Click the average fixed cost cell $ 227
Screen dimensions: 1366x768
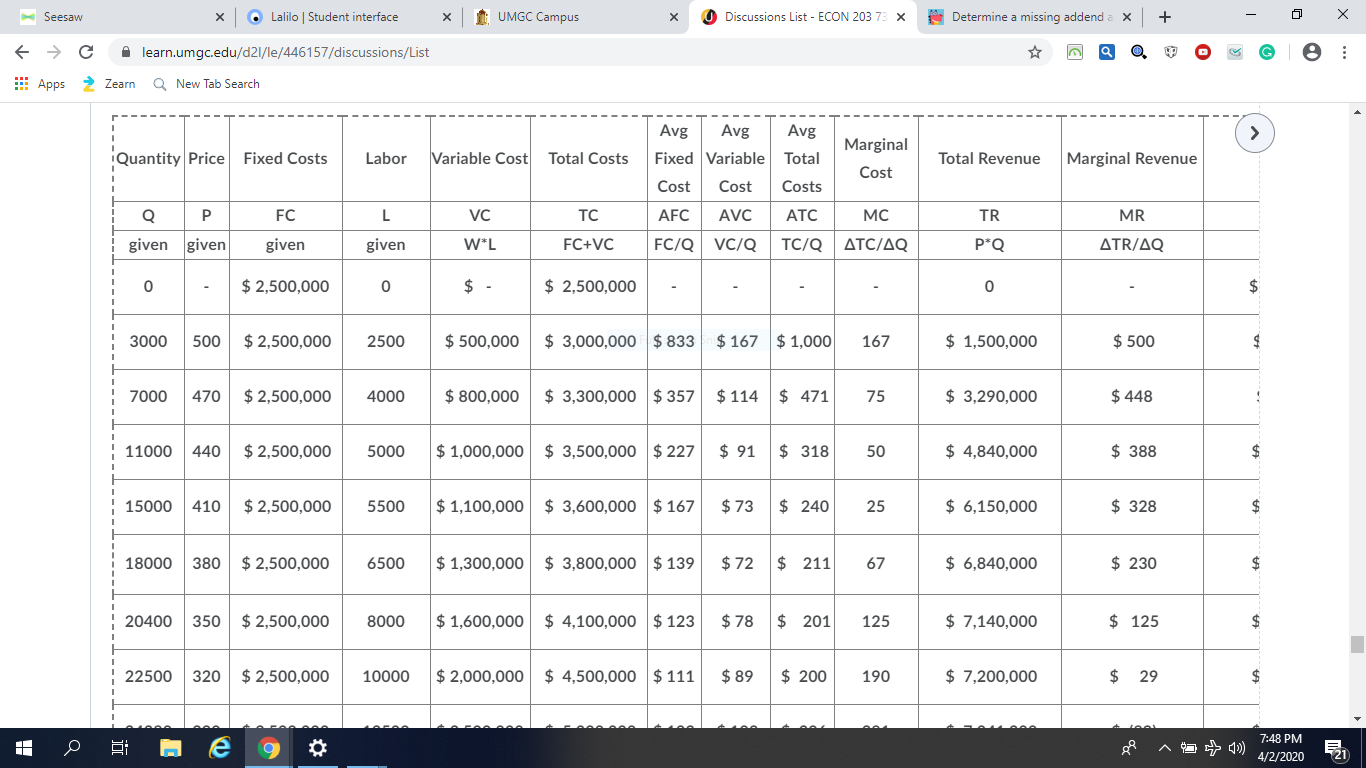coord(674,451)
